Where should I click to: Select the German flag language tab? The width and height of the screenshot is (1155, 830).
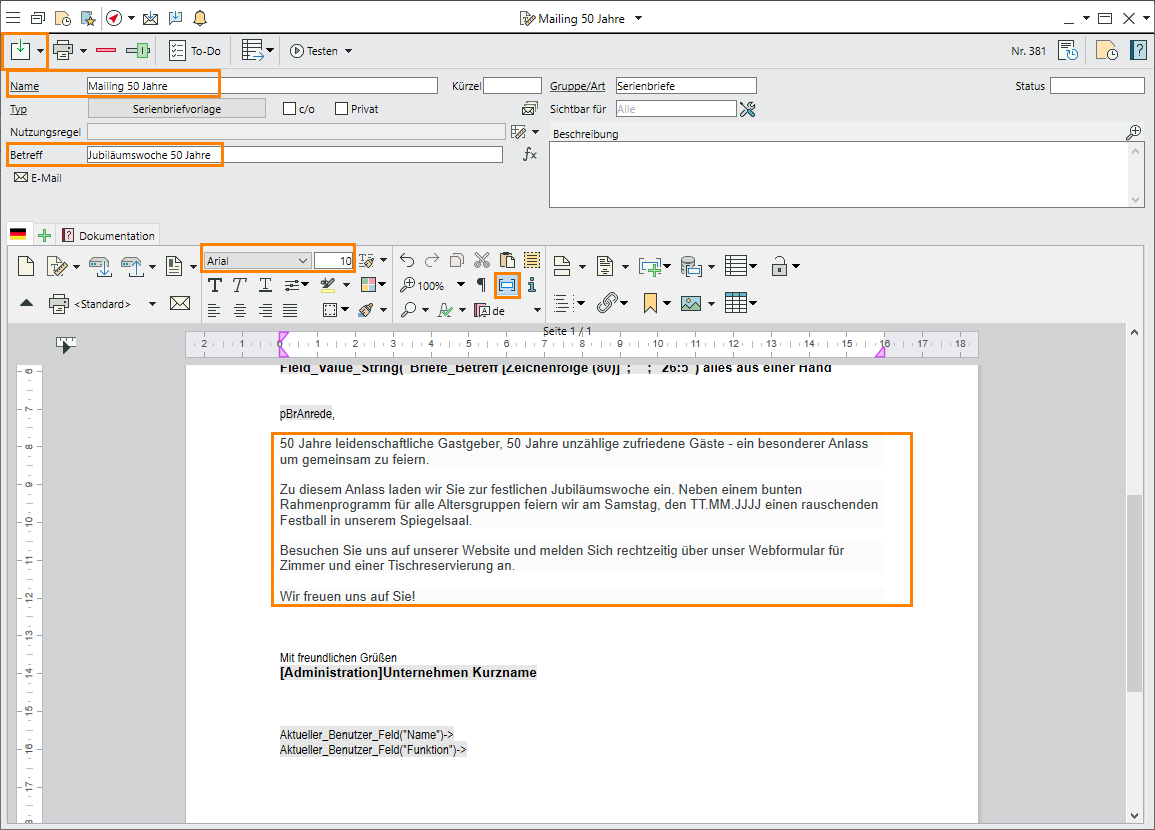pos(18,235)
